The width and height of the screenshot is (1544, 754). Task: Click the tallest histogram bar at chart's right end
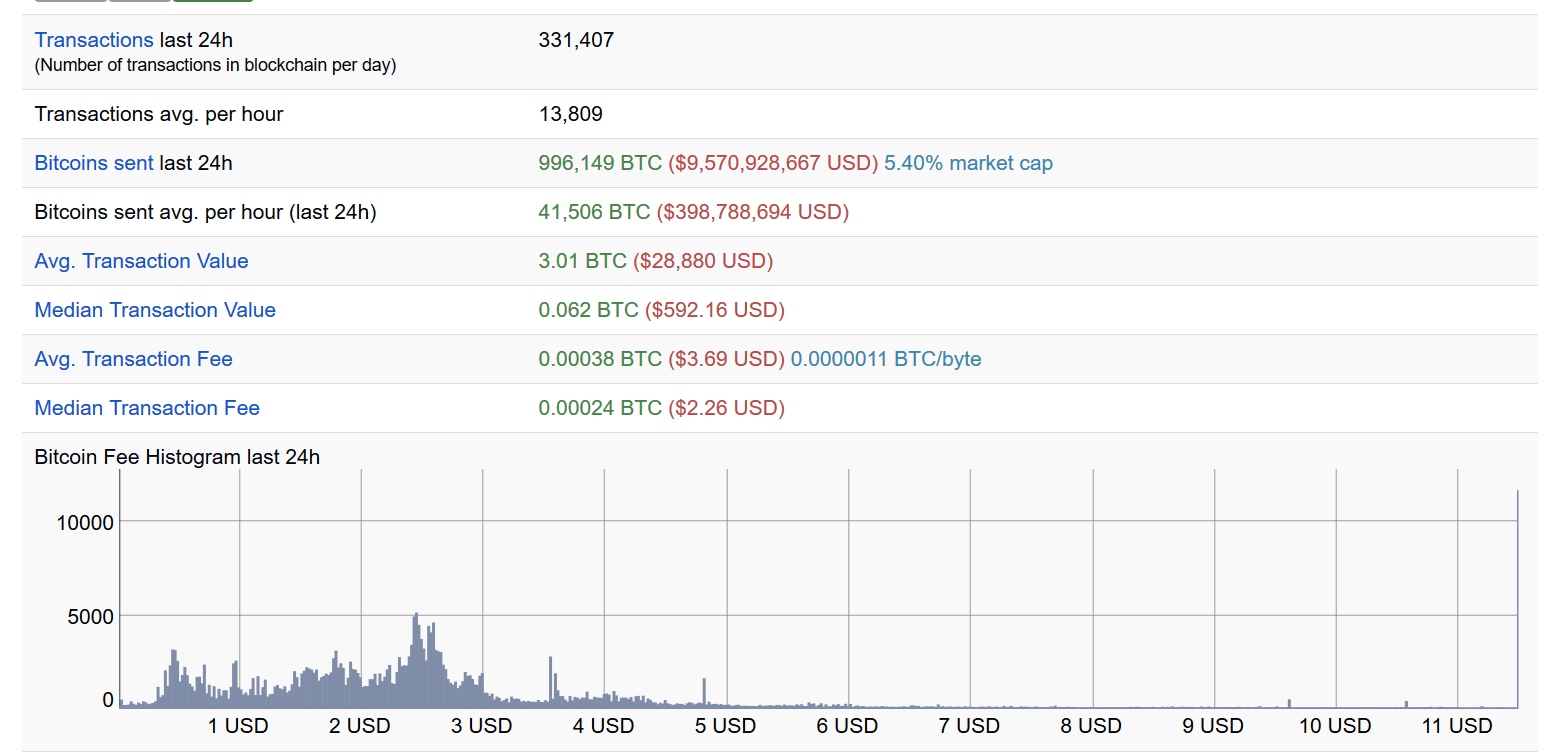(1517, 600)
